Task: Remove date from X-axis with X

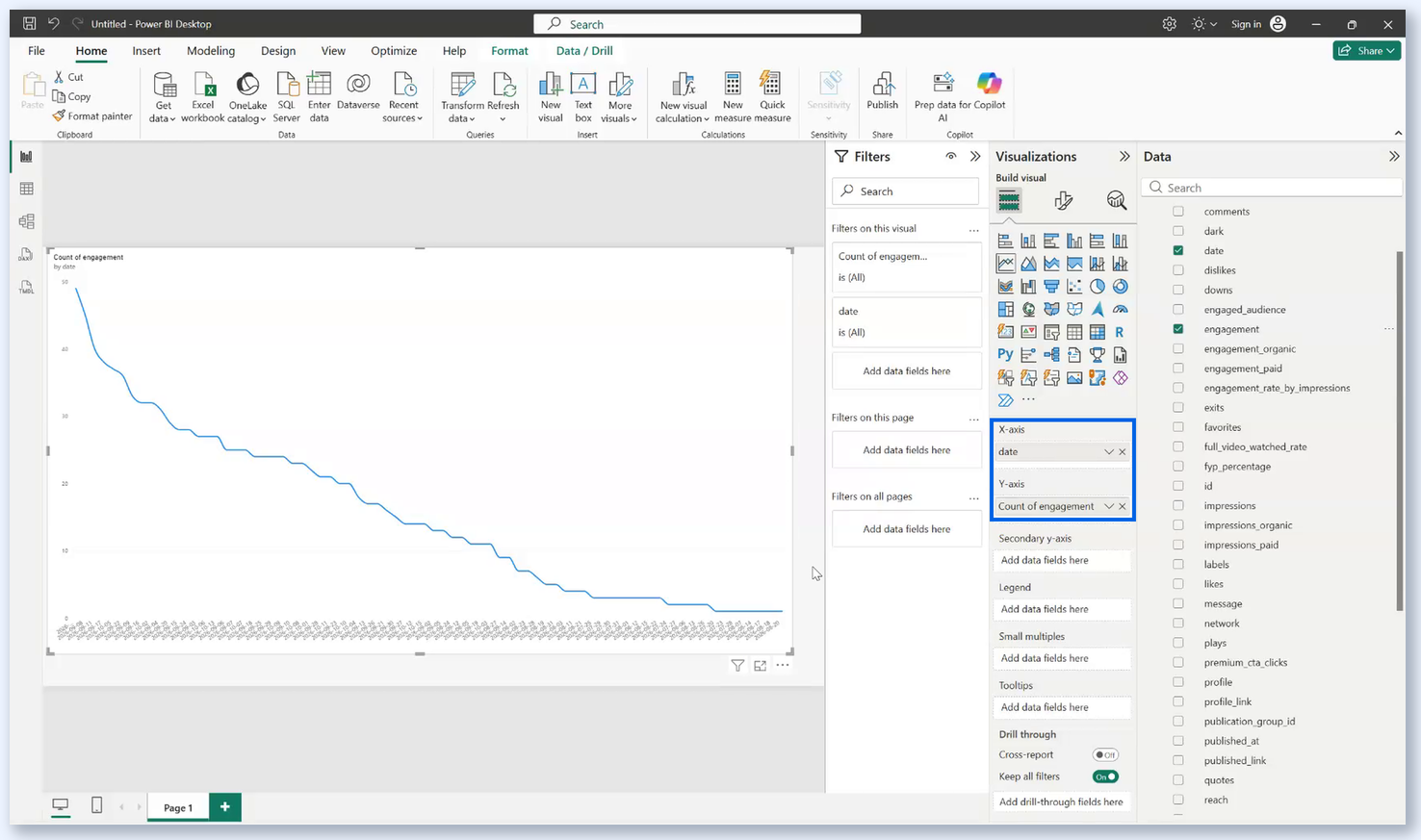Action: pos(1123,451)
